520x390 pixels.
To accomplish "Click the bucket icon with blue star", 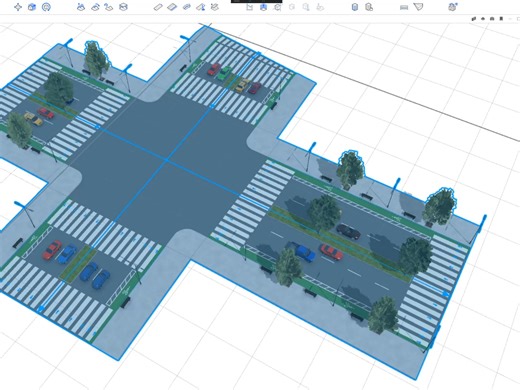I will click(x=452, y=7).
